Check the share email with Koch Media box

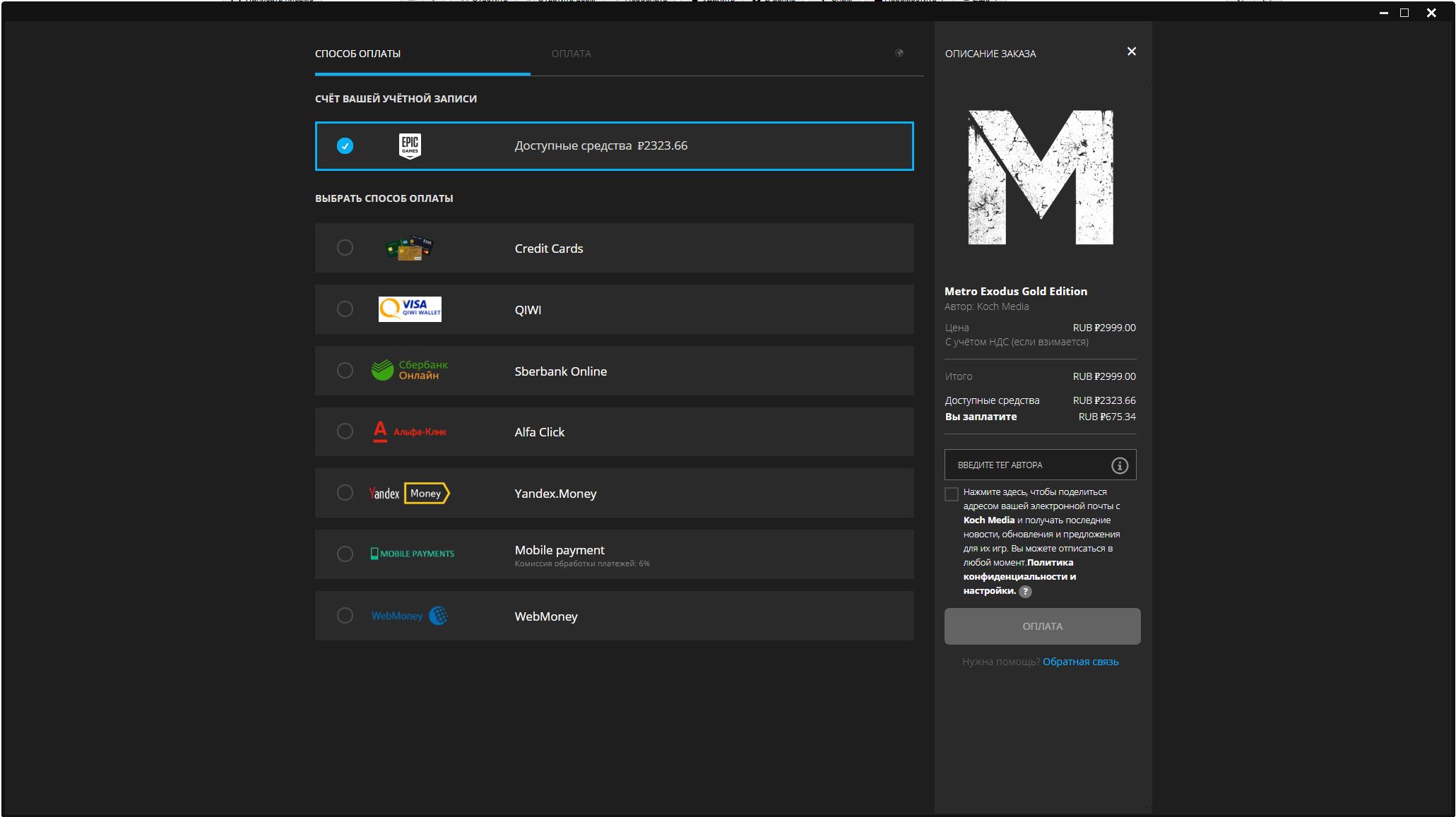click(x=952, y=494)
